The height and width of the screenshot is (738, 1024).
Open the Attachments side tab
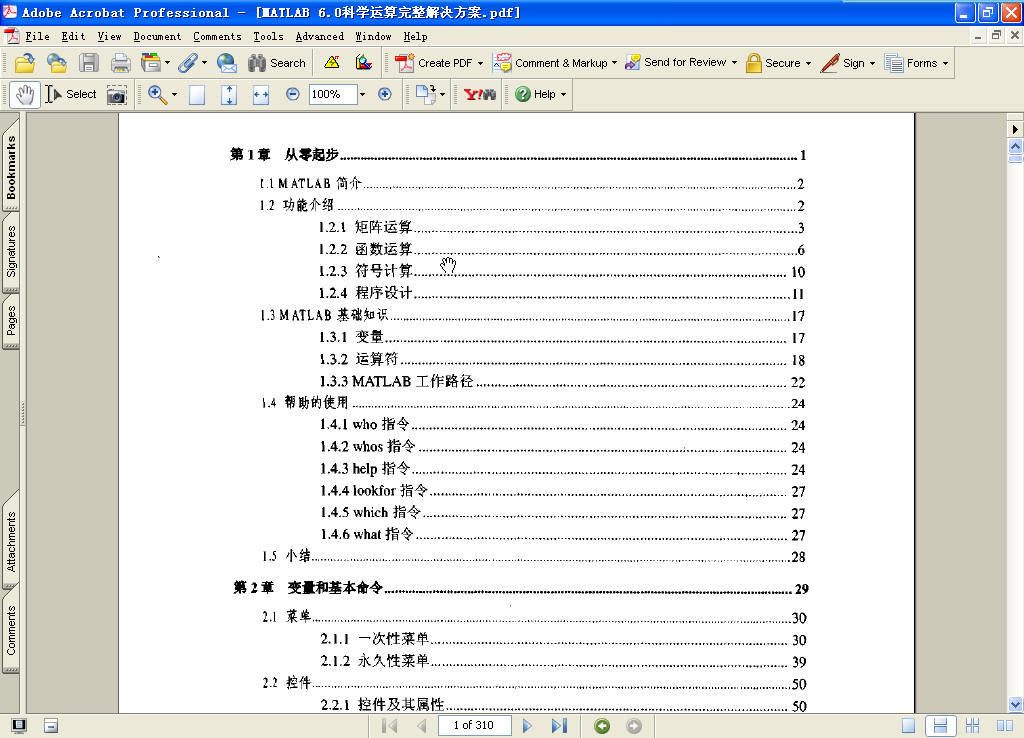[x=11, y=542]
